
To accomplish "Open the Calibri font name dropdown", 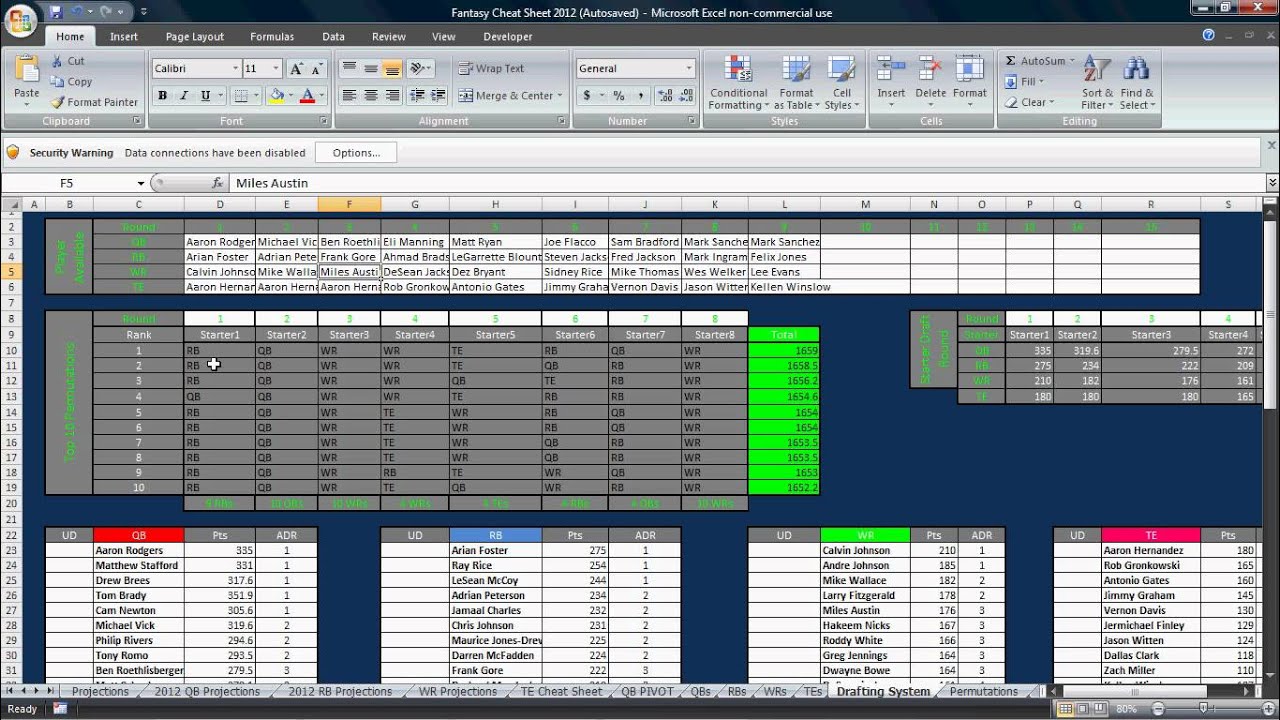I will 236,69.
